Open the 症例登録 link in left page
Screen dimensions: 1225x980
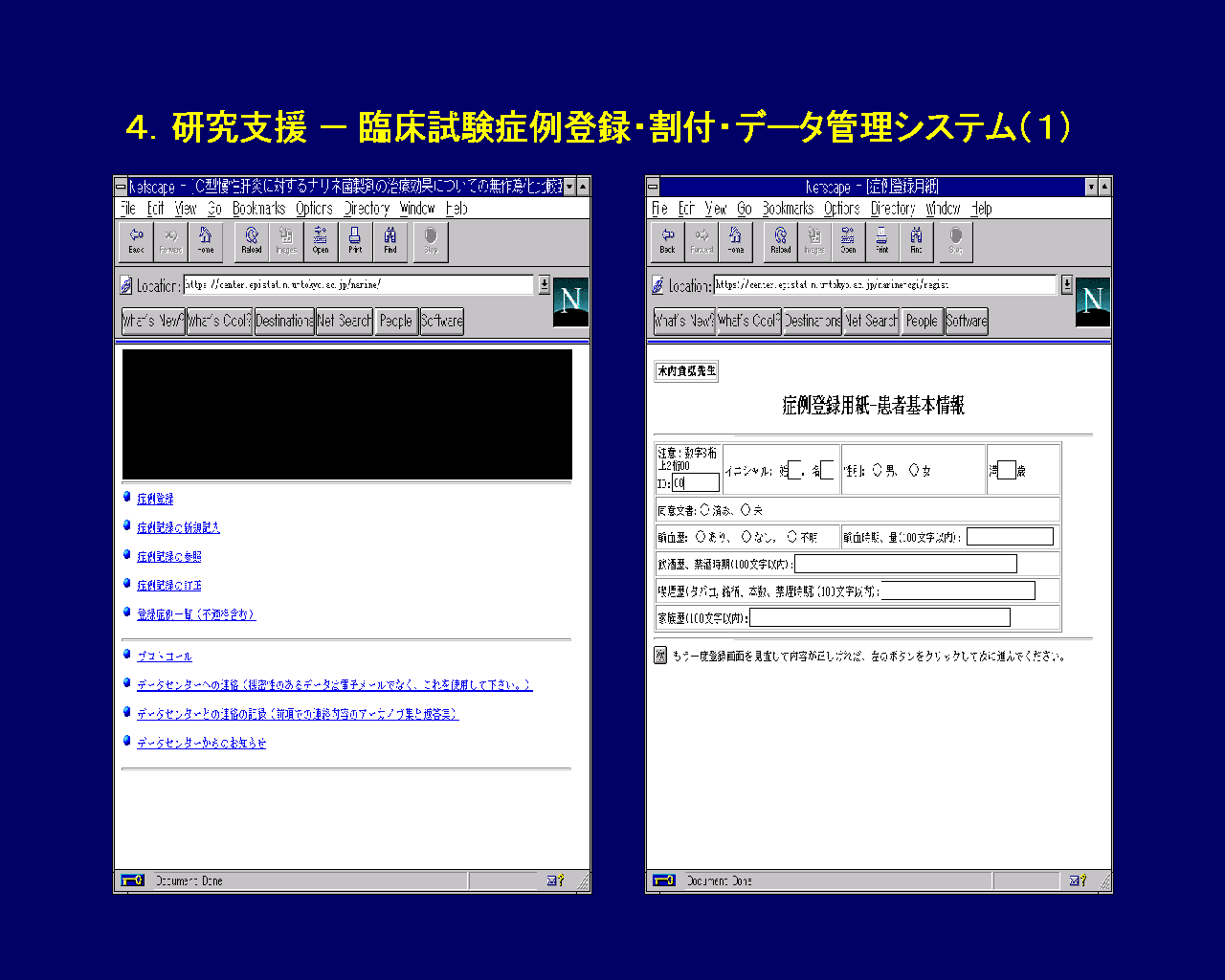coord(155,499)
